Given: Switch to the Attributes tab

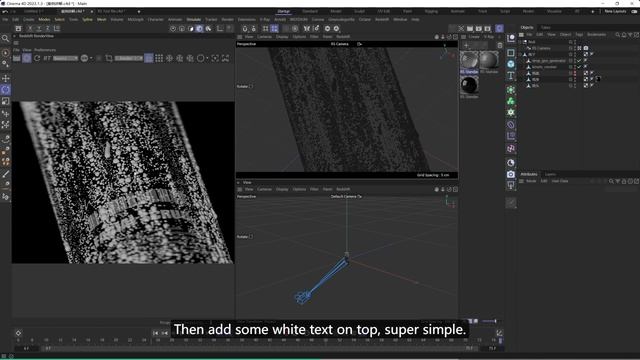Looking at the screenshot, I should [529, 174].
